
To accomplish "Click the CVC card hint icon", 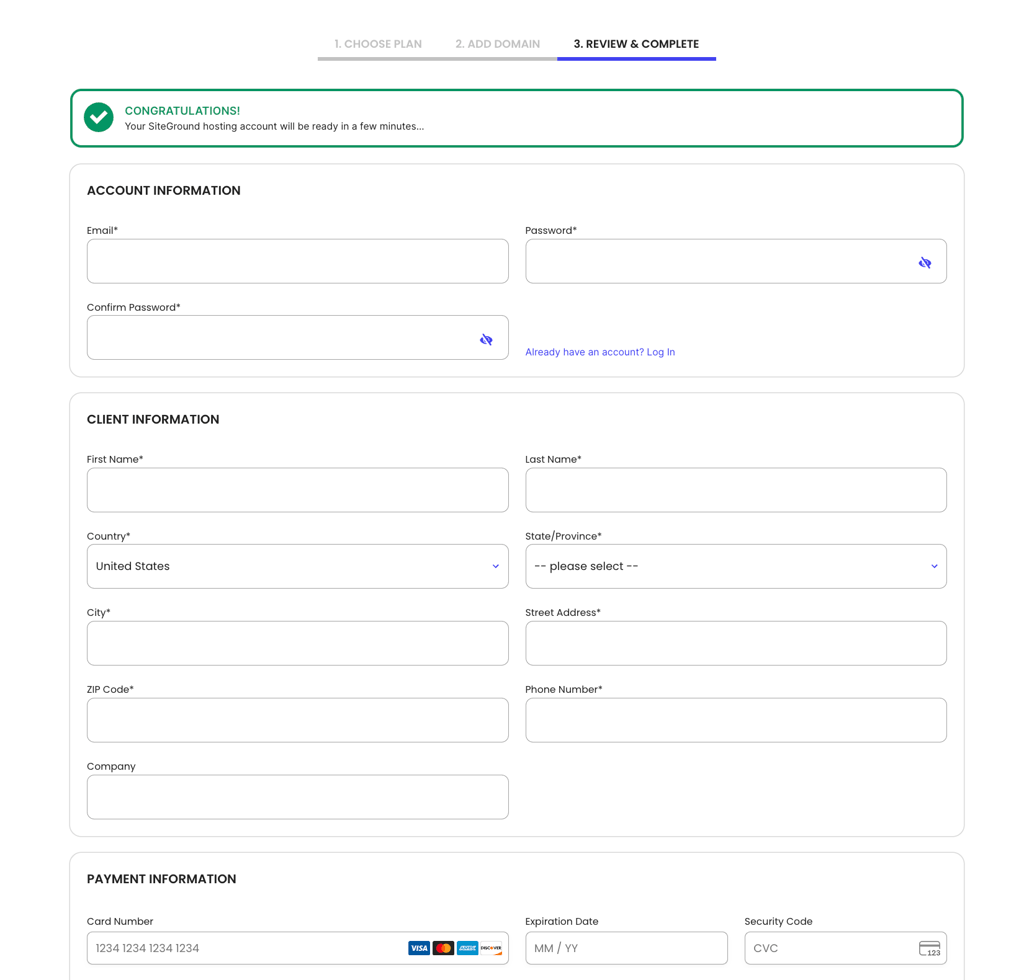I will (929, 949).
